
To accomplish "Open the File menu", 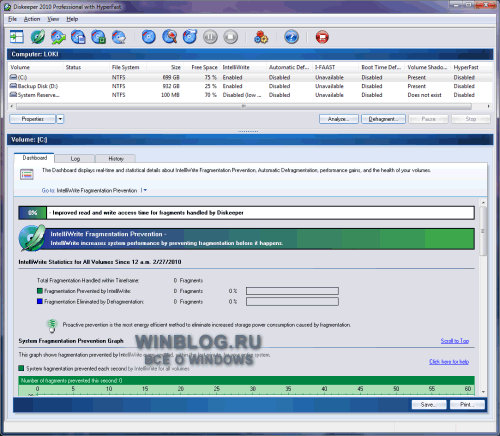I will (12, 19).
